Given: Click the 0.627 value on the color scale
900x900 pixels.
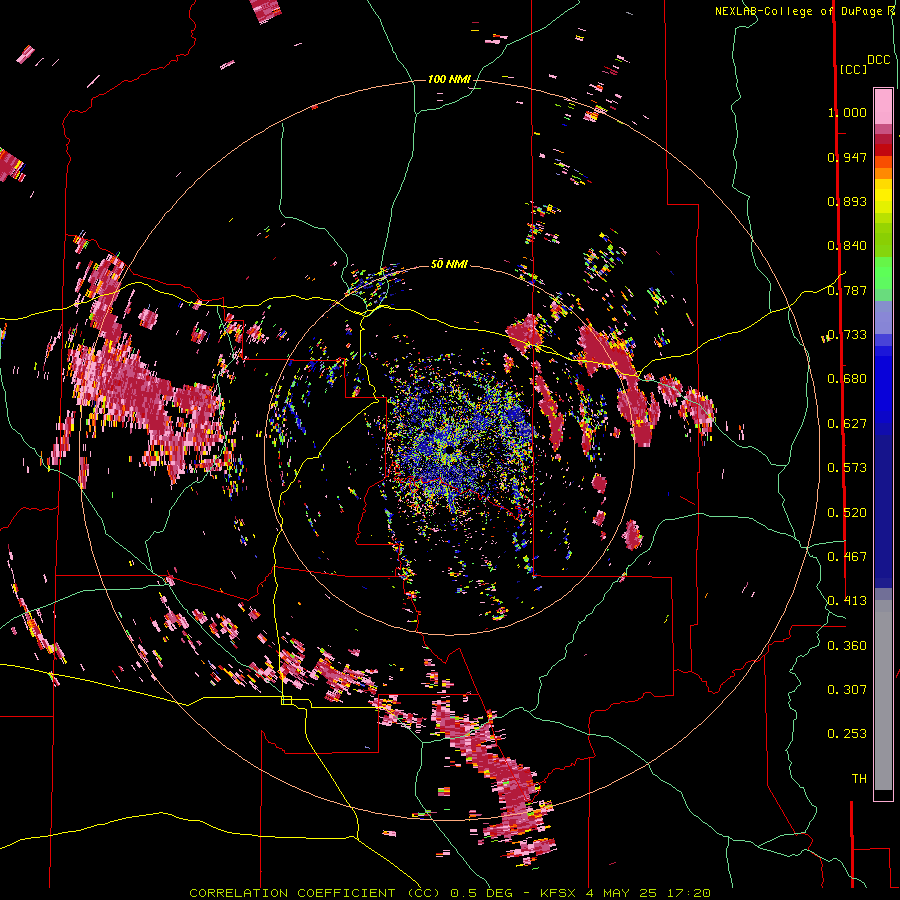Looking at the screenshot, I should coord(847,424).
